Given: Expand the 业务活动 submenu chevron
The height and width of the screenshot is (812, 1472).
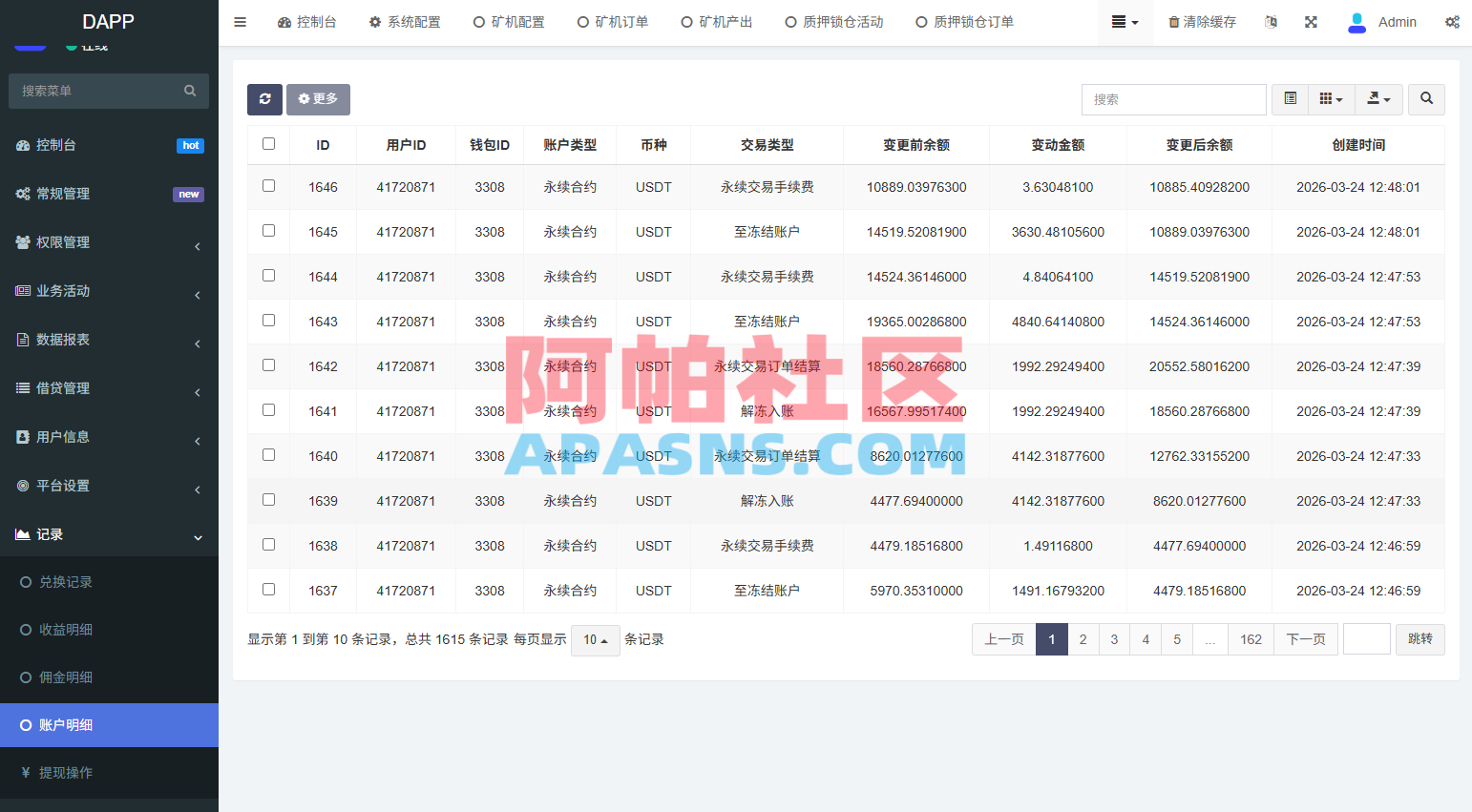Looking at the screenshot, I should pyautogui.click(x=198, y=295).
